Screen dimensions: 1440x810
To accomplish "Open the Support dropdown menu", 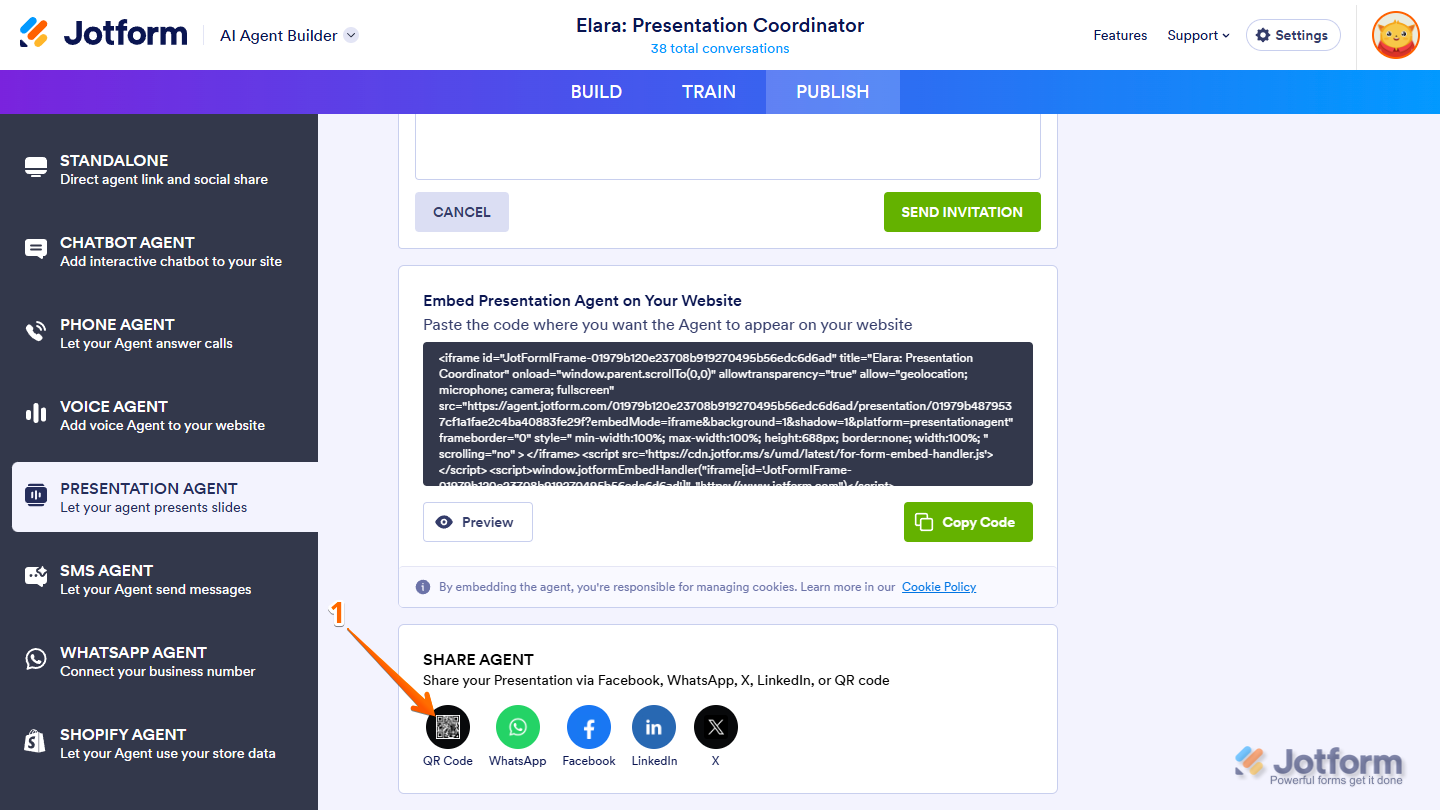I will click(x=1198, y=35).
